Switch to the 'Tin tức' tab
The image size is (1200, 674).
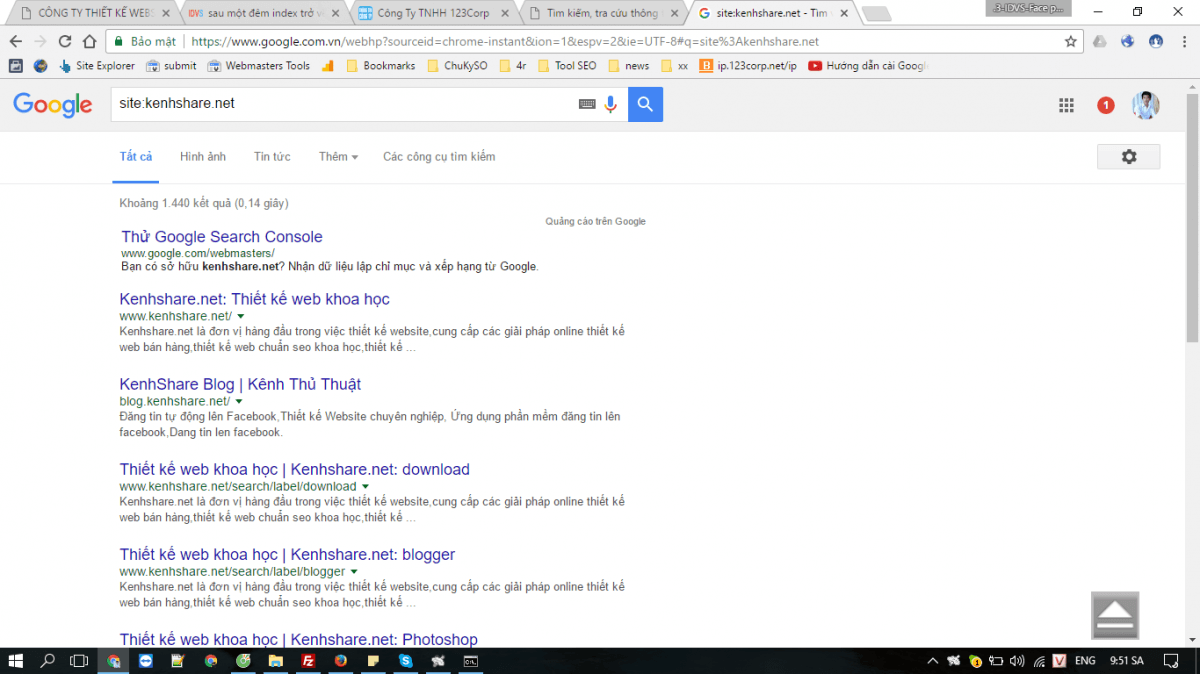272,157
